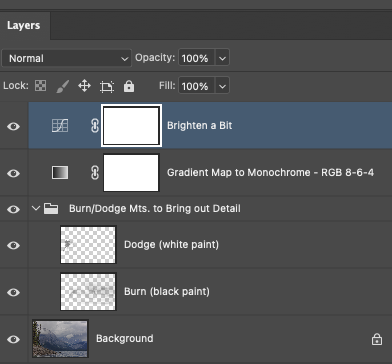Open the Fill slider dropdown arrow
Screen dimensions: 392x364
click(x=222, y=86)
